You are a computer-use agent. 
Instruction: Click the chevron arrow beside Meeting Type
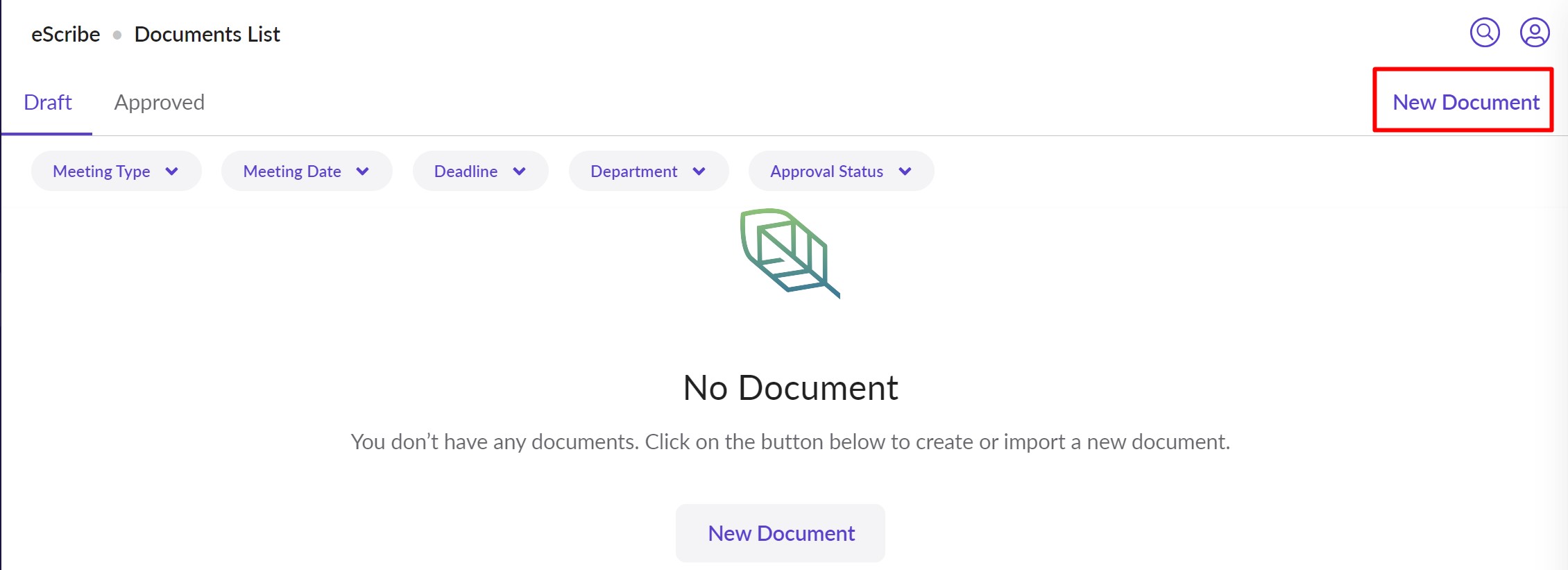click(172, 171)
